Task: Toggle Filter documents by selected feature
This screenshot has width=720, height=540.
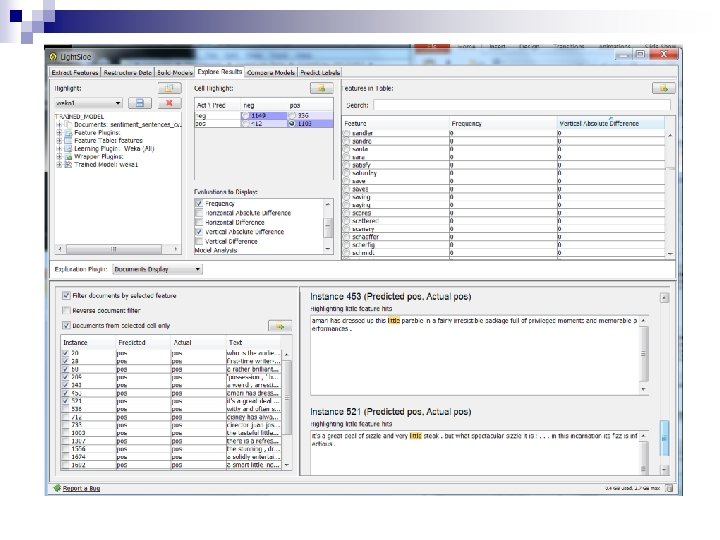Action: coord(66,296)
